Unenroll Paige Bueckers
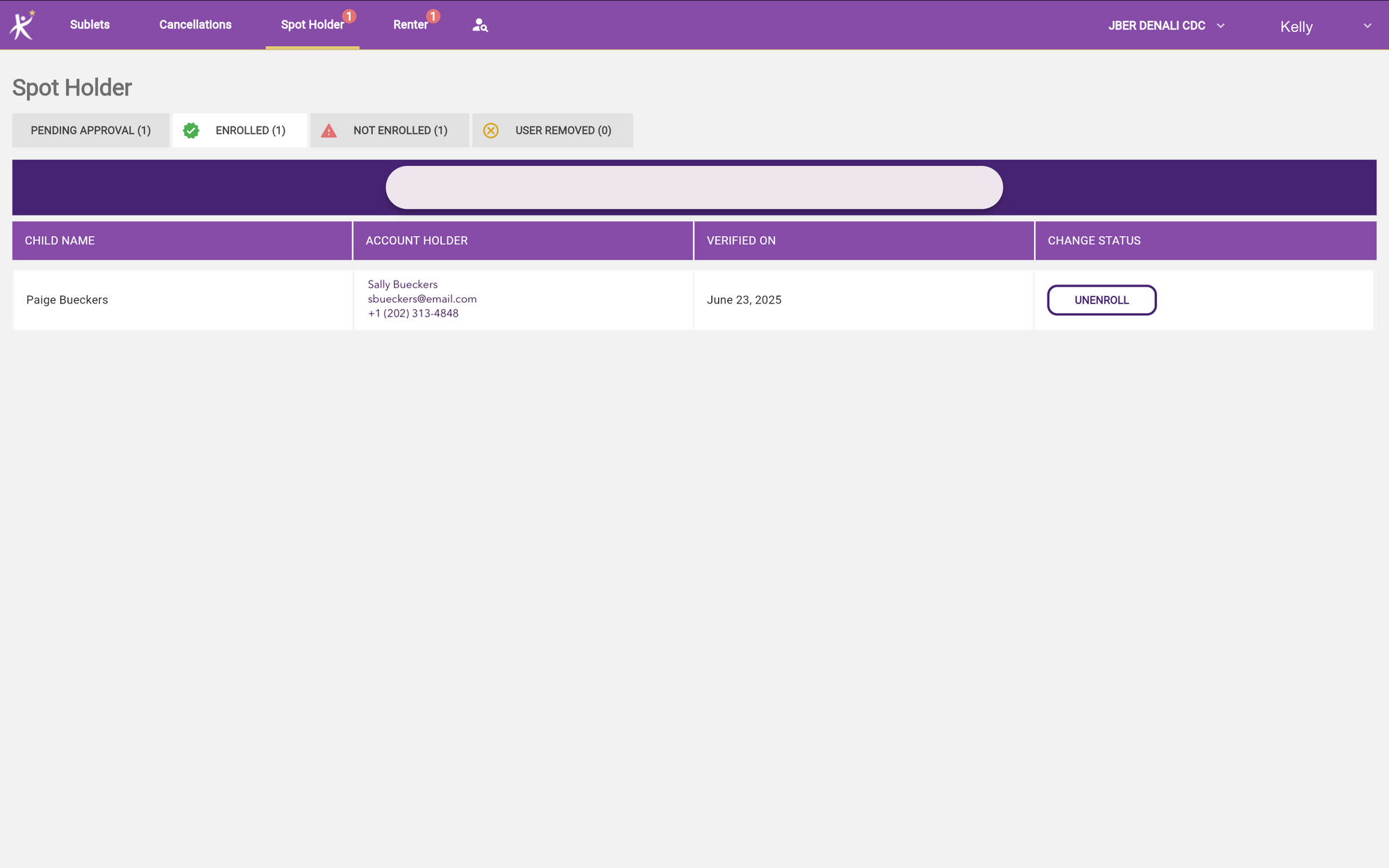The height and width of the screenshot is (868, 1389). [x=1101, y=300]
